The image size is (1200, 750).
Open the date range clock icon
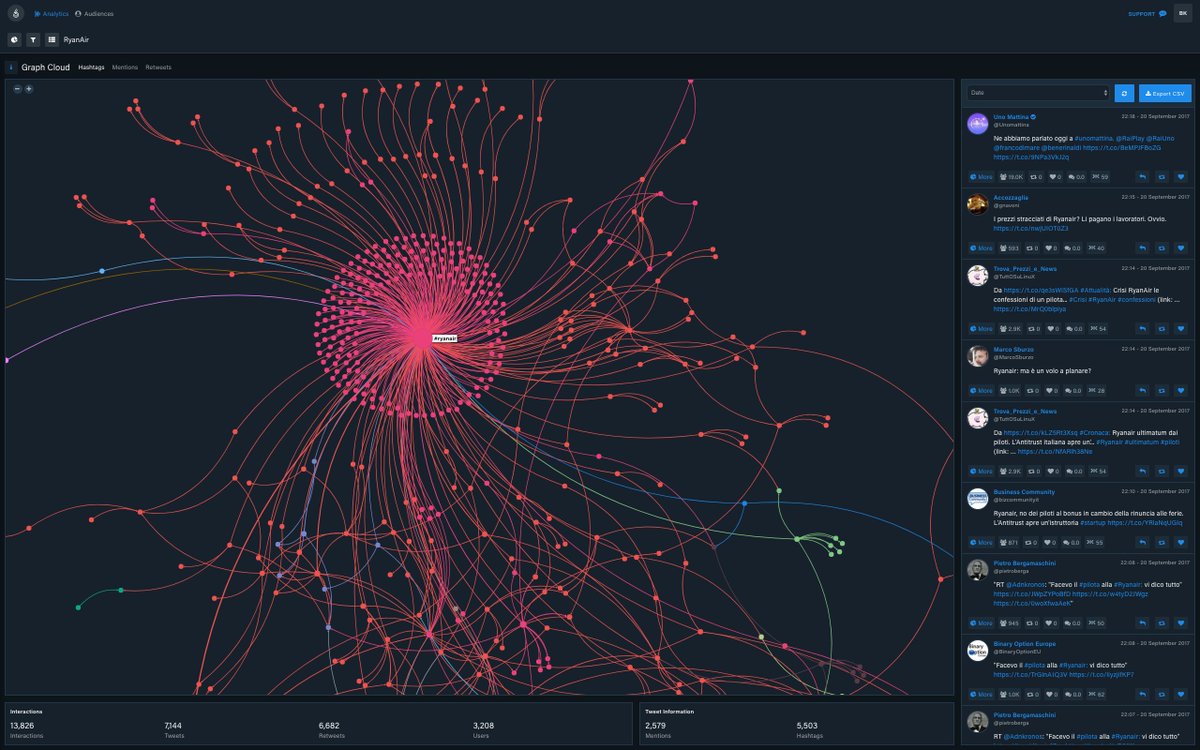tap(14, 40)
